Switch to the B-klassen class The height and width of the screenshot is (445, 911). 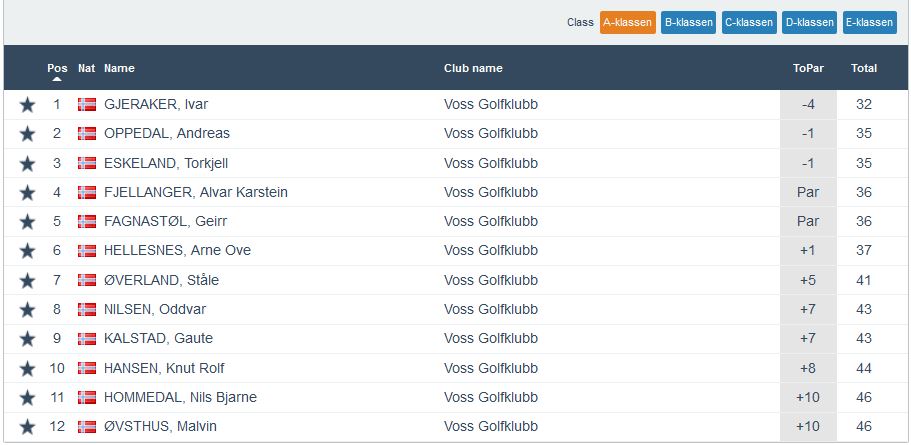688,22
